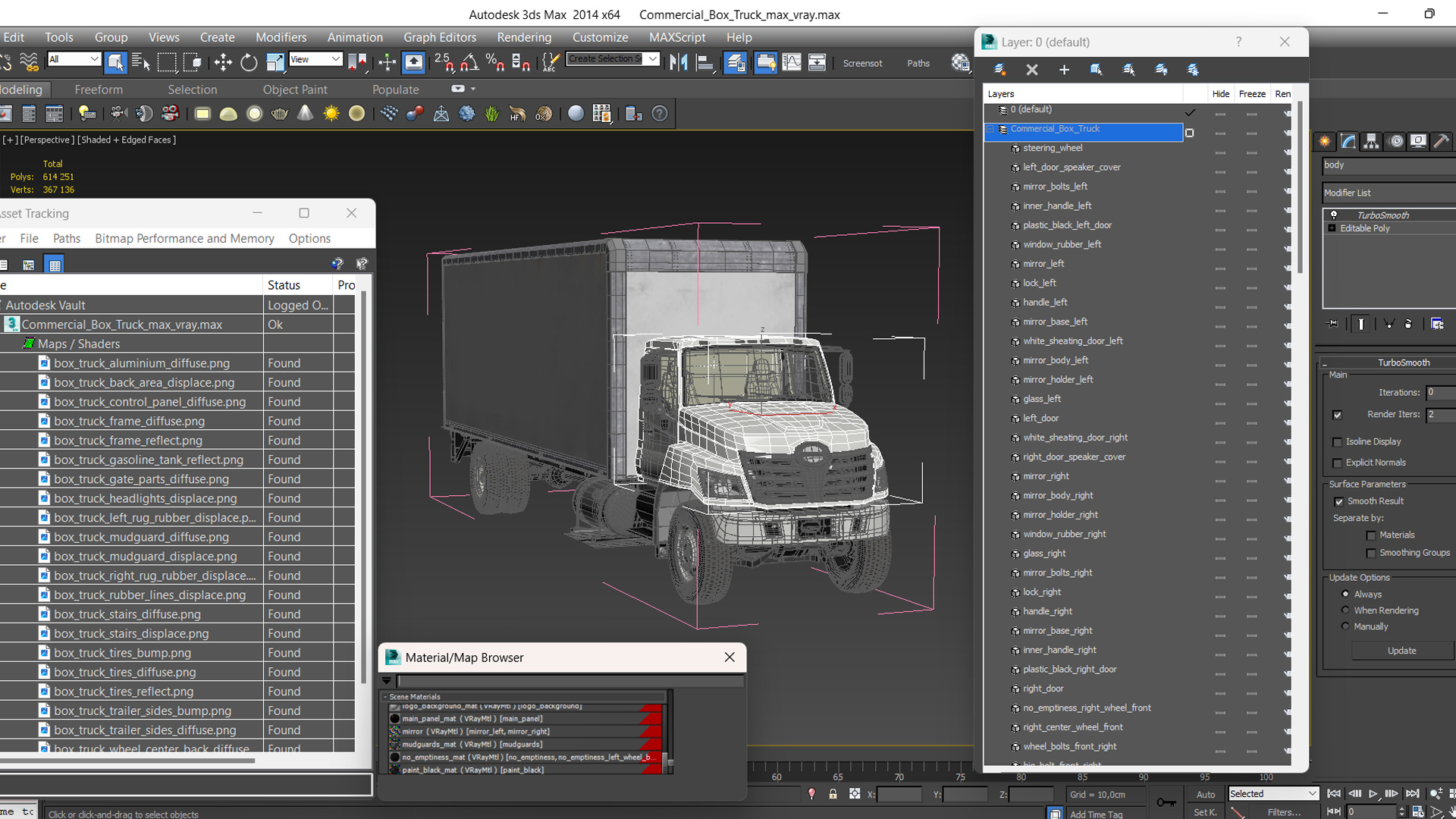
Task: Enable Separate by Materials checkbox
Action: (x=1371, y=535)
